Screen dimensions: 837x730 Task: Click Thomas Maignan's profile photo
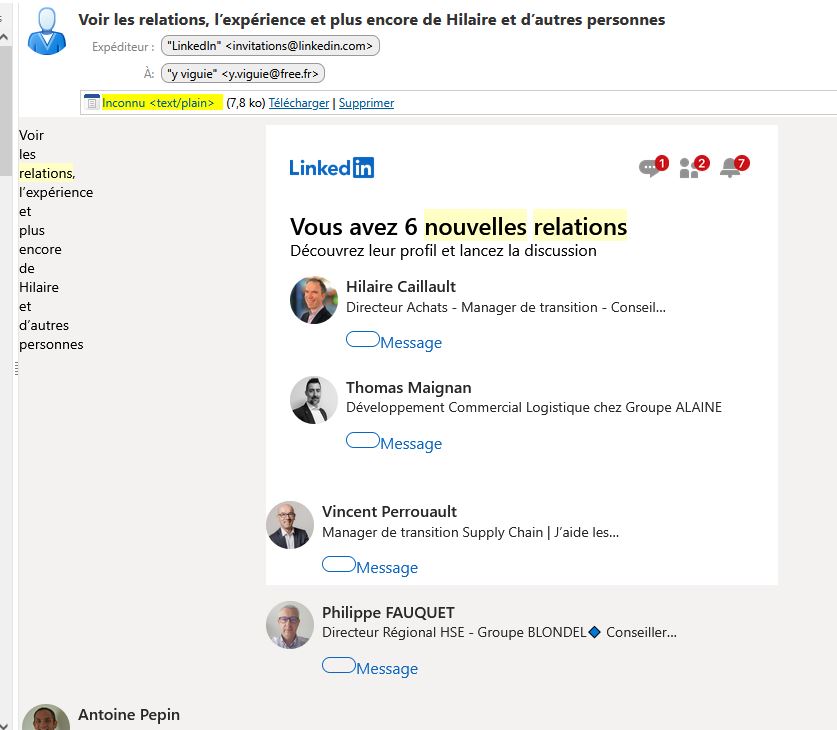coord(314,400)
